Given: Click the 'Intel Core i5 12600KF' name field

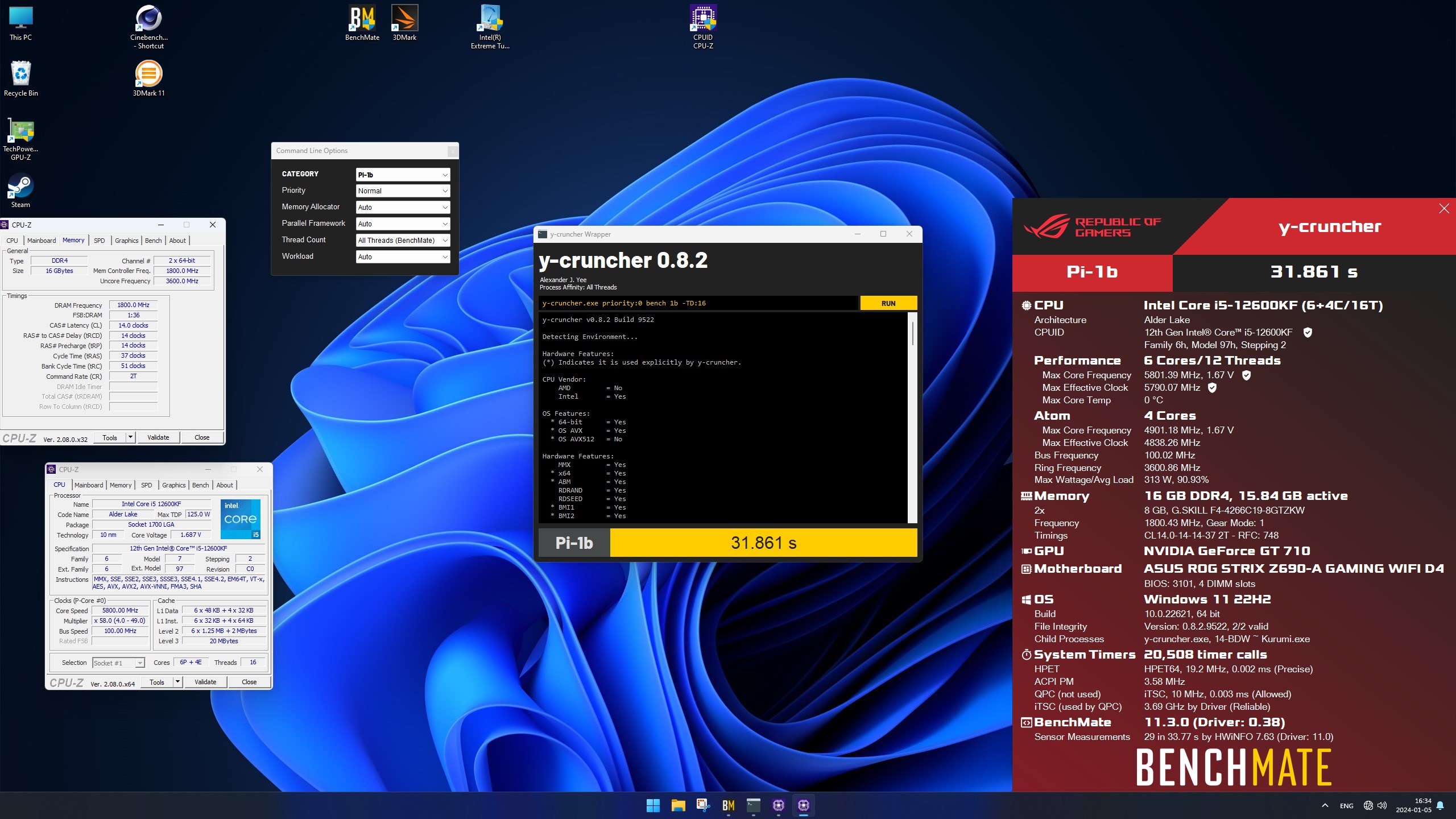Looking at the screenshot, I should pyautogui.click(x=151, y=504).
